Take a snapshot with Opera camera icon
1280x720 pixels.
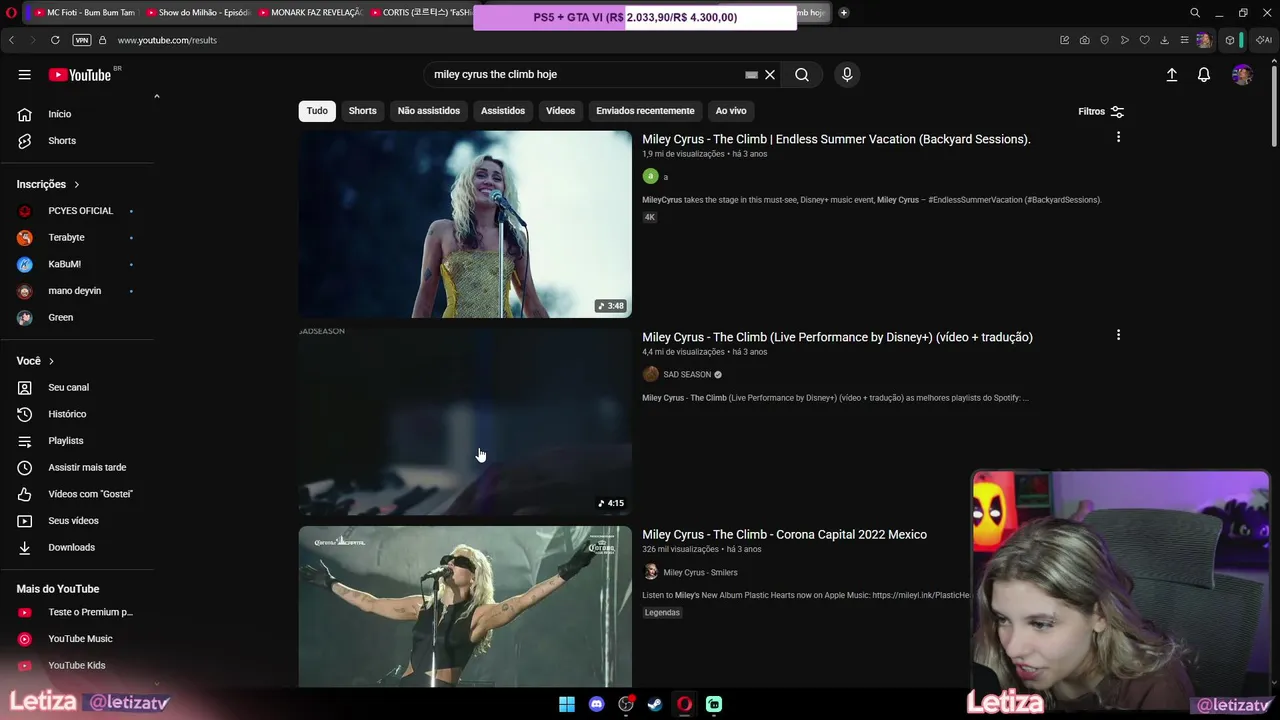coord(1085,40)
